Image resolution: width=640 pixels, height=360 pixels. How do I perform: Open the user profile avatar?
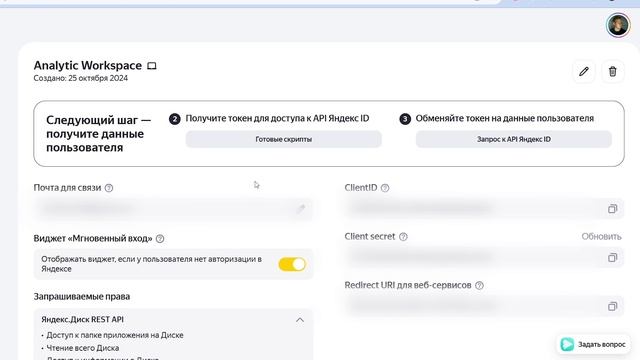coord(618,25)
